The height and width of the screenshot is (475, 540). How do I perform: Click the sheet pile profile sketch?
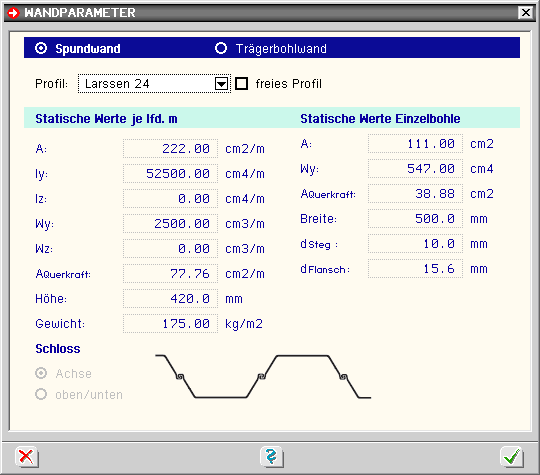263,376
